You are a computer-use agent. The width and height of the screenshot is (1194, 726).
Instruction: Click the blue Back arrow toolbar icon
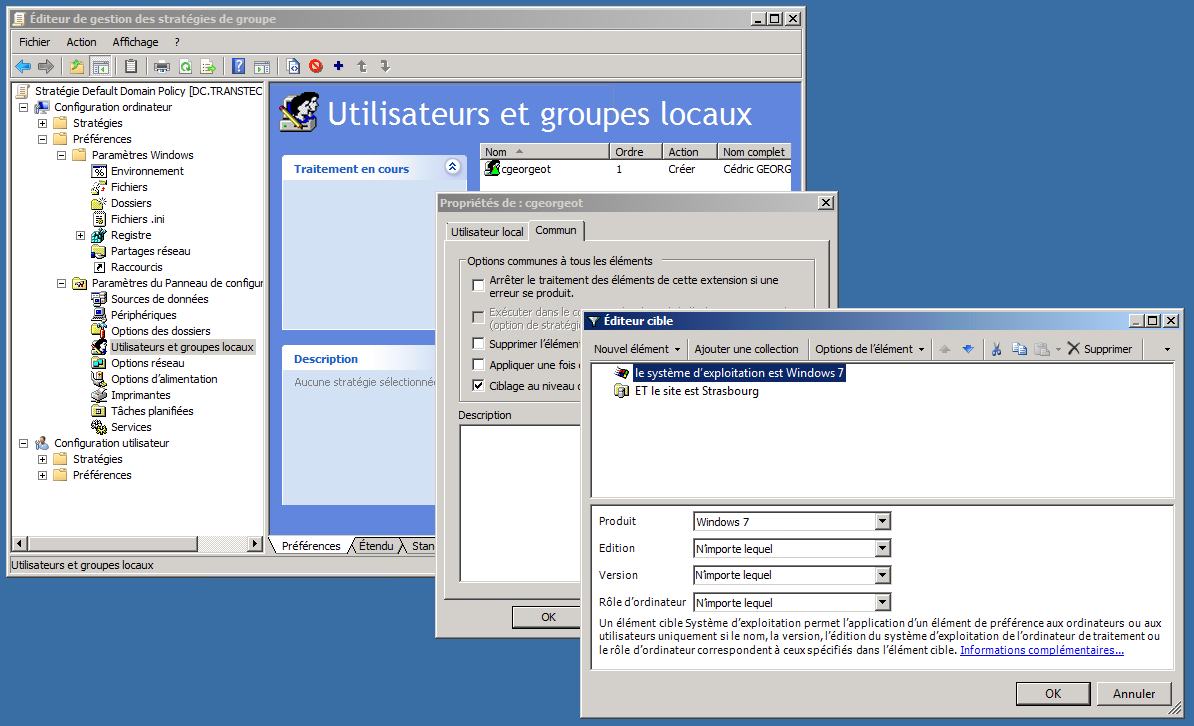(x=24, y=66)
